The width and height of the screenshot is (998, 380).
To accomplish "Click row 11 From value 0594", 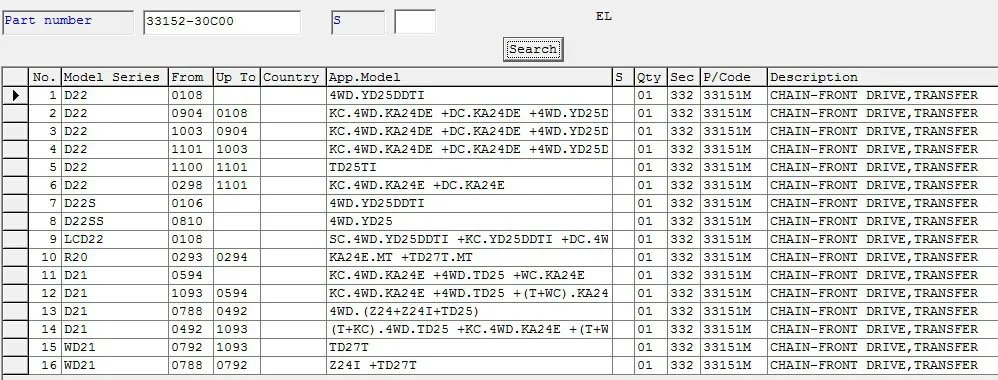I will (190, 276).
